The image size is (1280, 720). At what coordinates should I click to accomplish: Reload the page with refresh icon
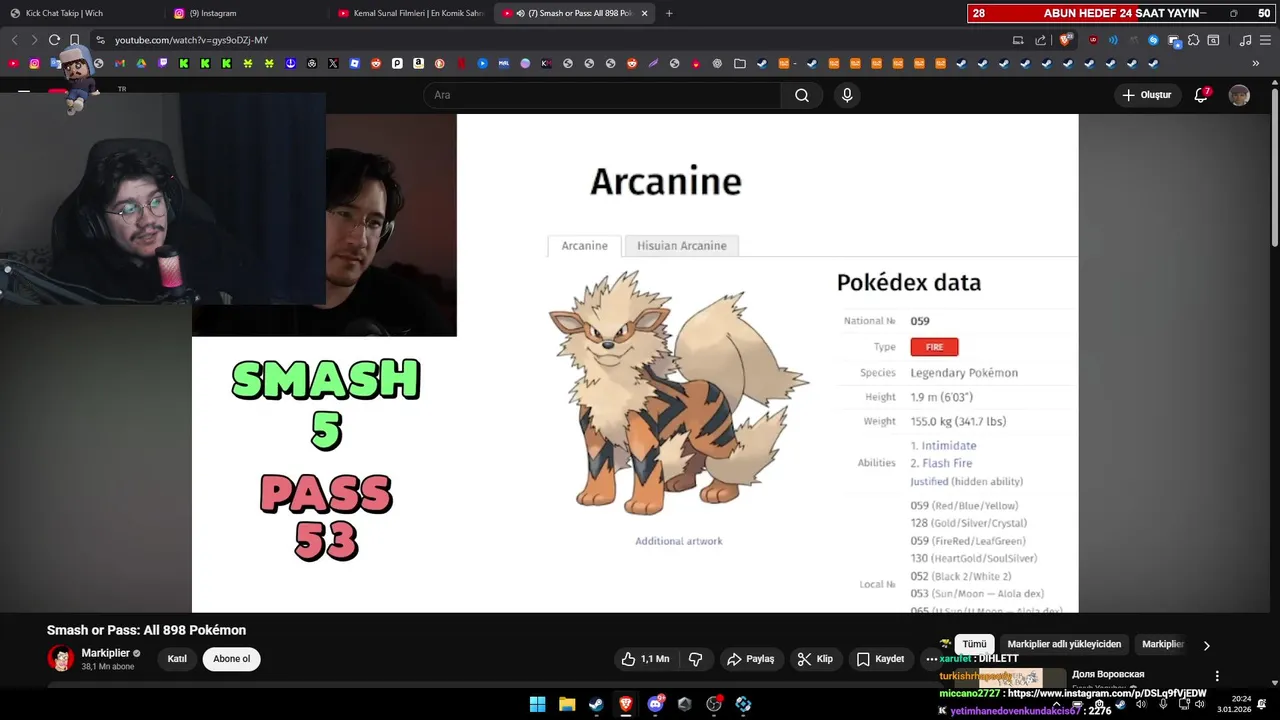pos(54,40)
